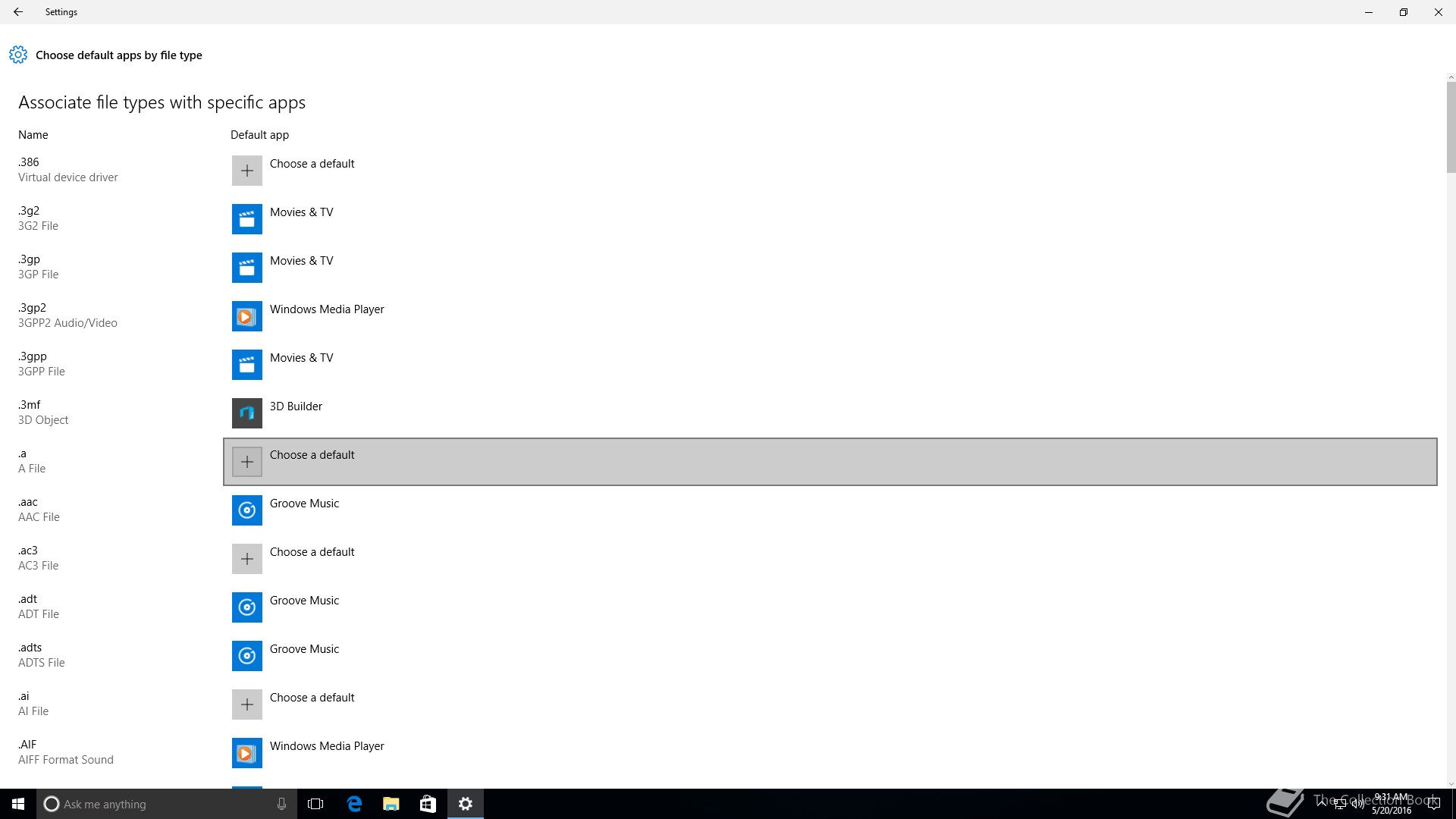Click the 3D Builder icon for .3mf
This screenshot has height=819, width=1456.
(x=247, y=413)
